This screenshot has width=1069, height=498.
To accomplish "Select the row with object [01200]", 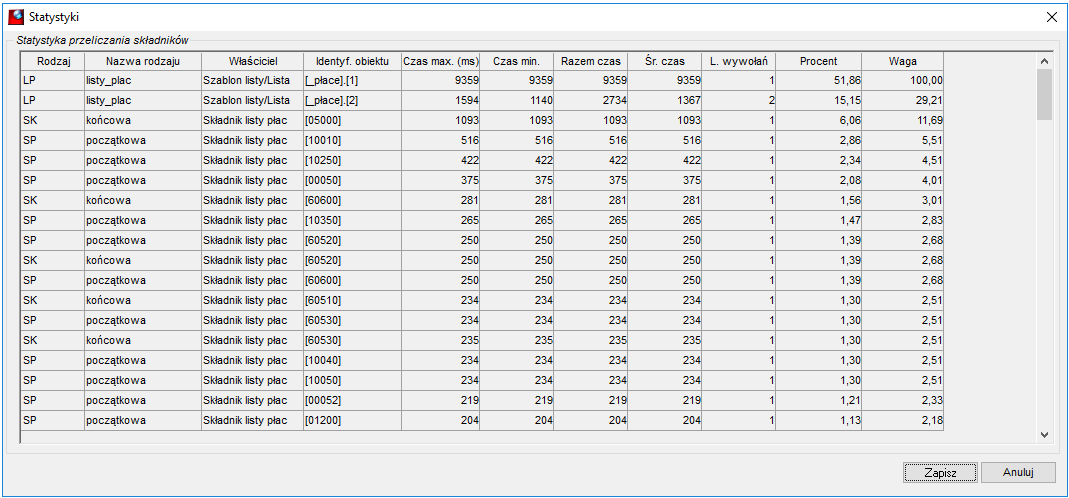I will pos(482,420).
